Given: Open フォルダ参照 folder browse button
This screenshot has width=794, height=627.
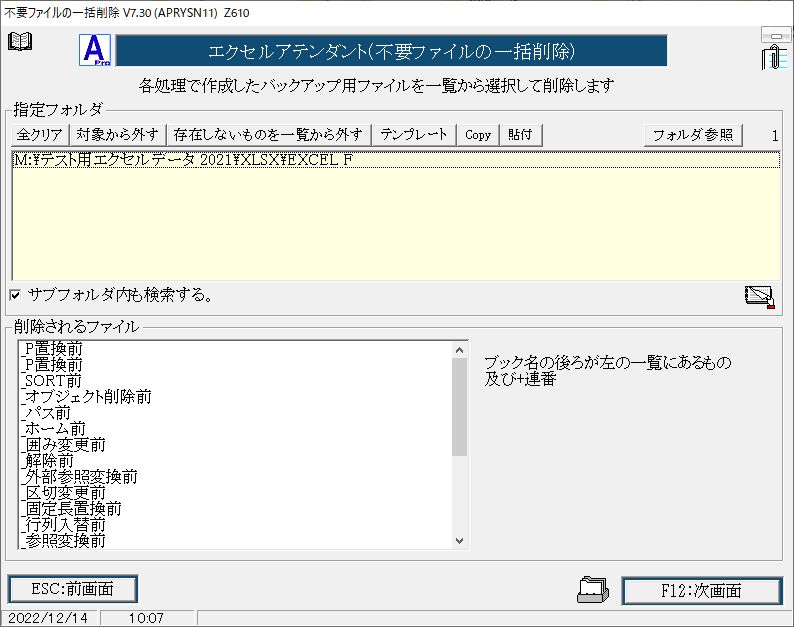Looking at the screenshot, I should 693,134.
